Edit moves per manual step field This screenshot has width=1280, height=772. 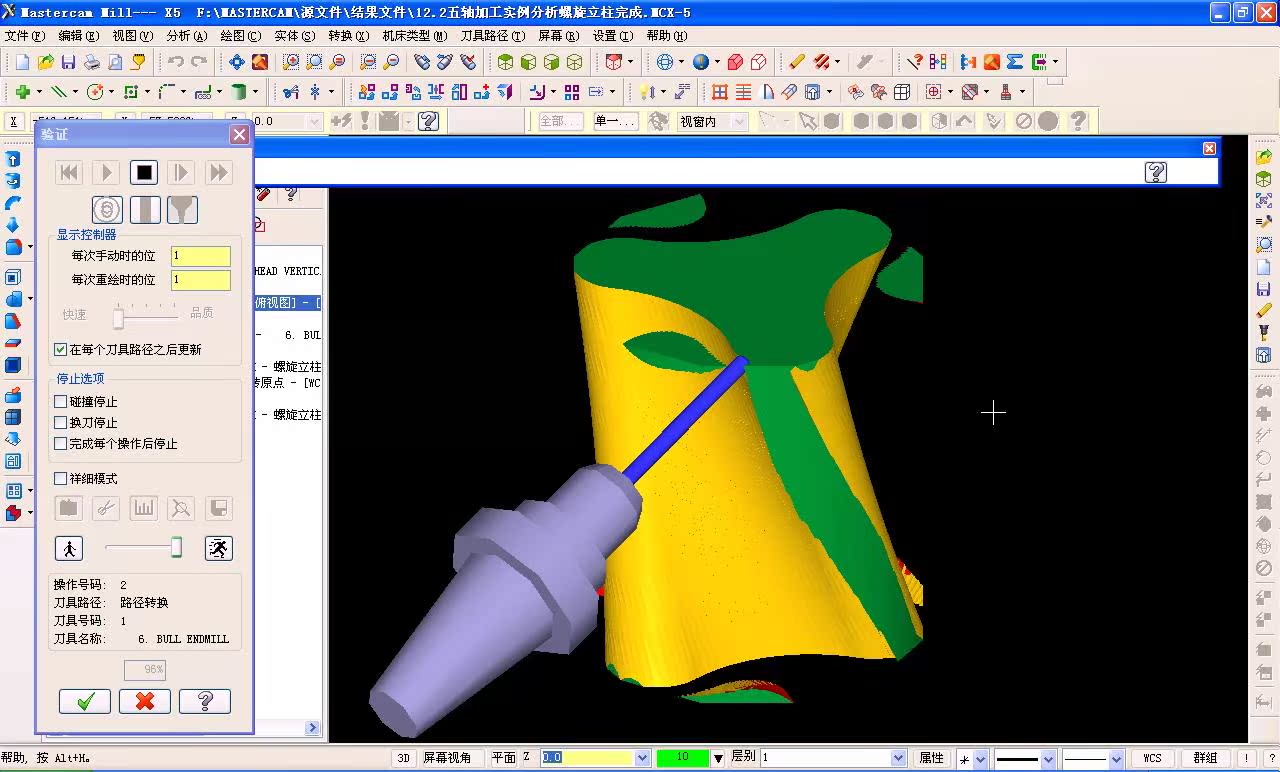pyautogui.click(x=201, y=256)
